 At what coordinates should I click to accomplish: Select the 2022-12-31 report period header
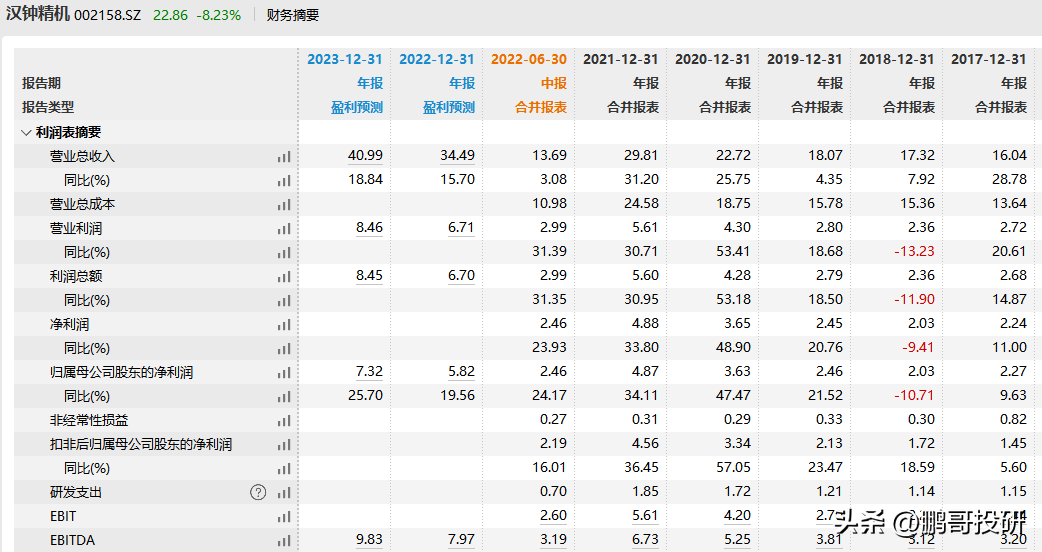point(437,59)
